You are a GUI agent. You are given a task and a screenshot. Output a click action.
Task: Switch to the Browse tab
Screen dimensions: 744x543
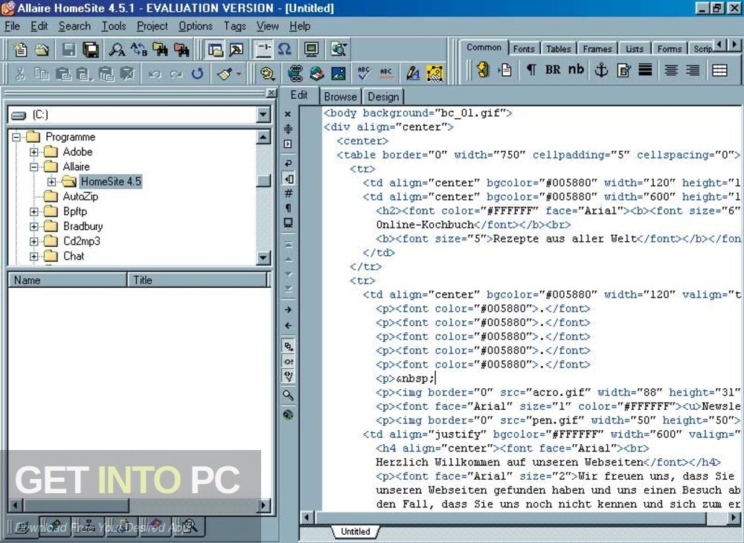tap(340, 97)
